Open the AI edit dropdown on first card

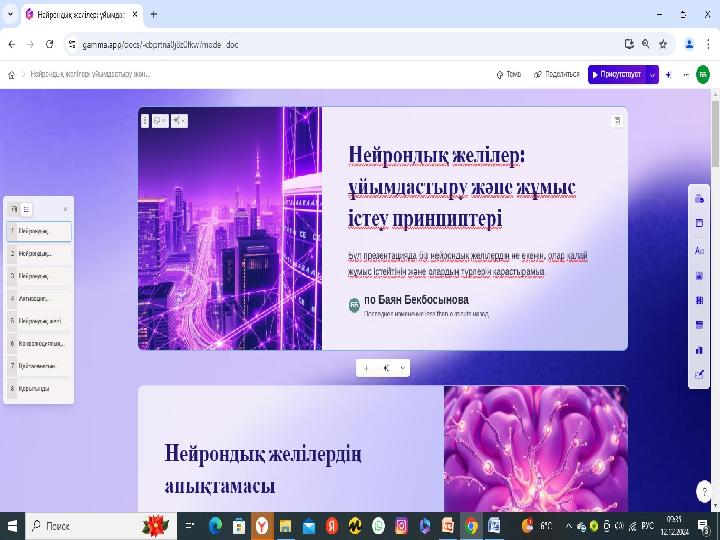pos(179,121)
